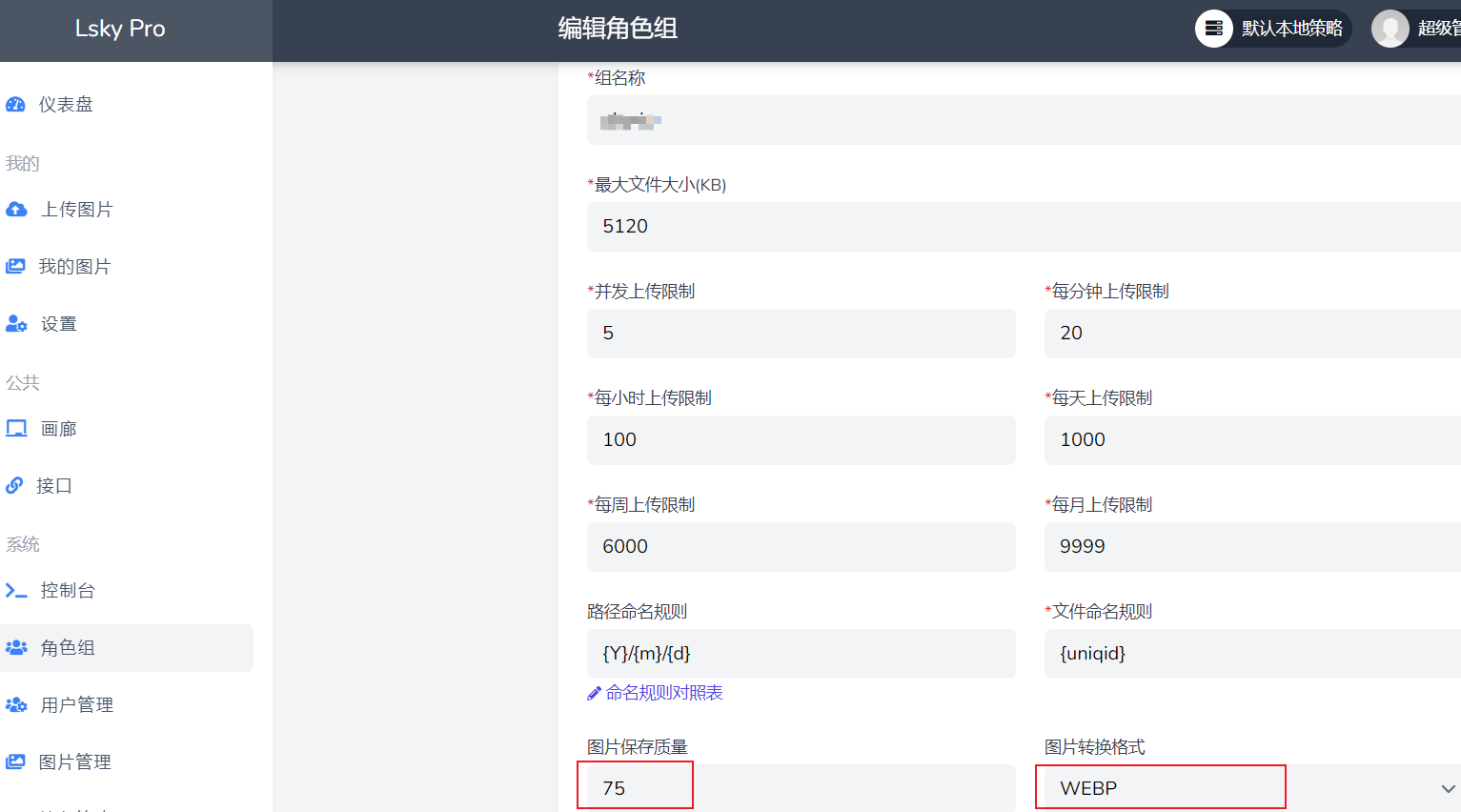Image resolution: width=1461 pixels, height=812 pixels.
Task: Click the pencil icon beside naming rules link
Action: [x=594, y=694]
